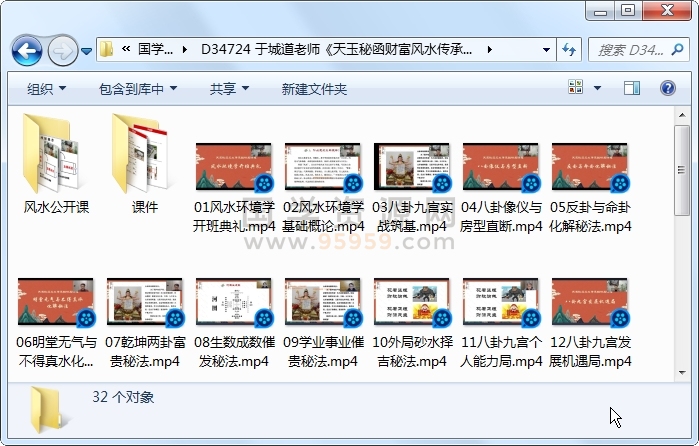Viewport: 699px width, 446px height.
Task: Click the greyed Forward arrow button
Action: [x=62, y=50]
